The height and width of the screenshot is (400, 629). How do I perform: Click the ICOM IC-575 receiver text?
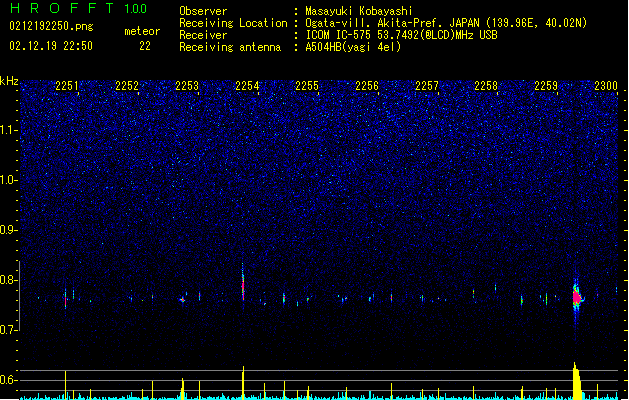pos(401,35)
